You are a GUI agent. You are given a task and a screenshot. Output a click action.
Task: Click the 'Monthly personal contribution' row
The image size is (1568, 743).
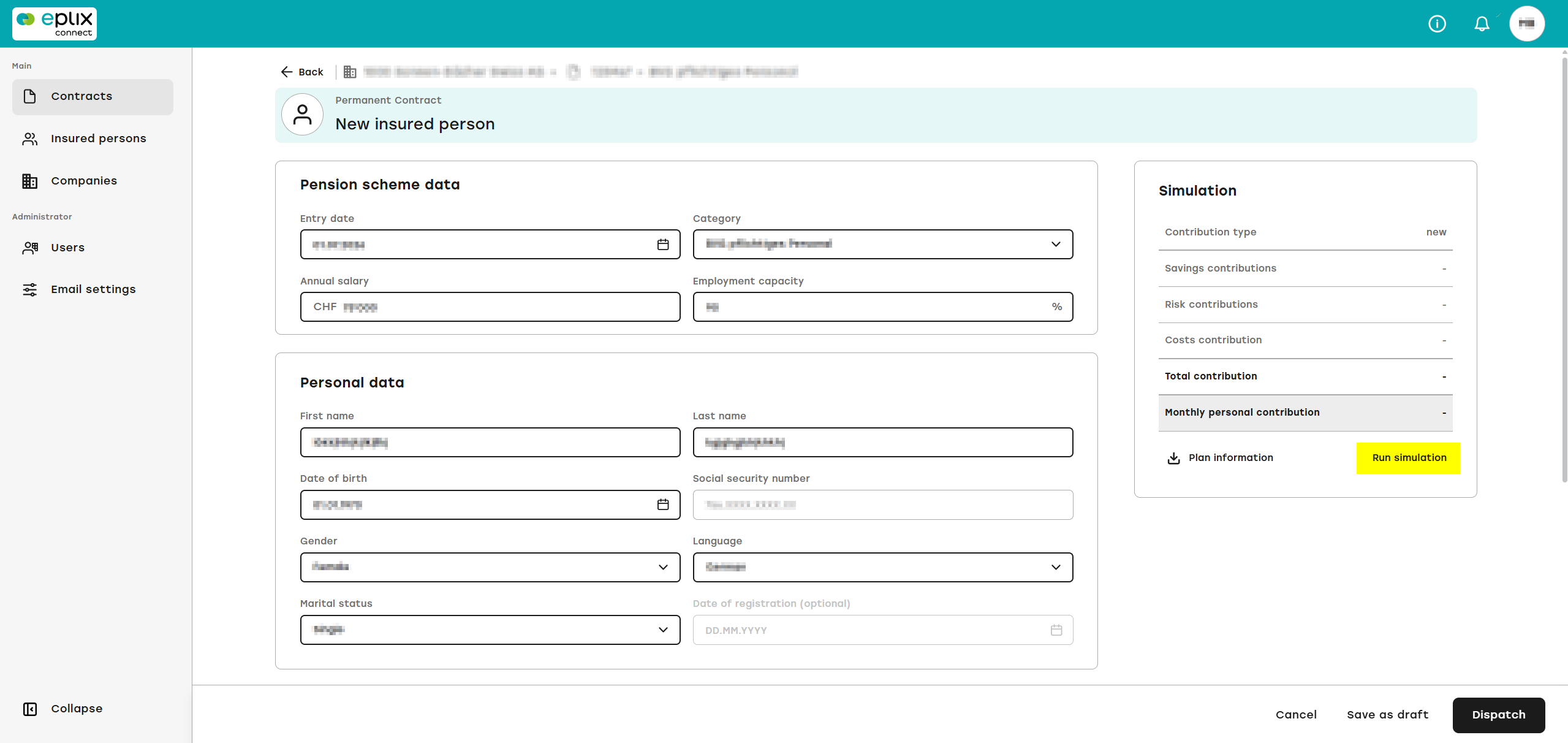[1306, 413]
